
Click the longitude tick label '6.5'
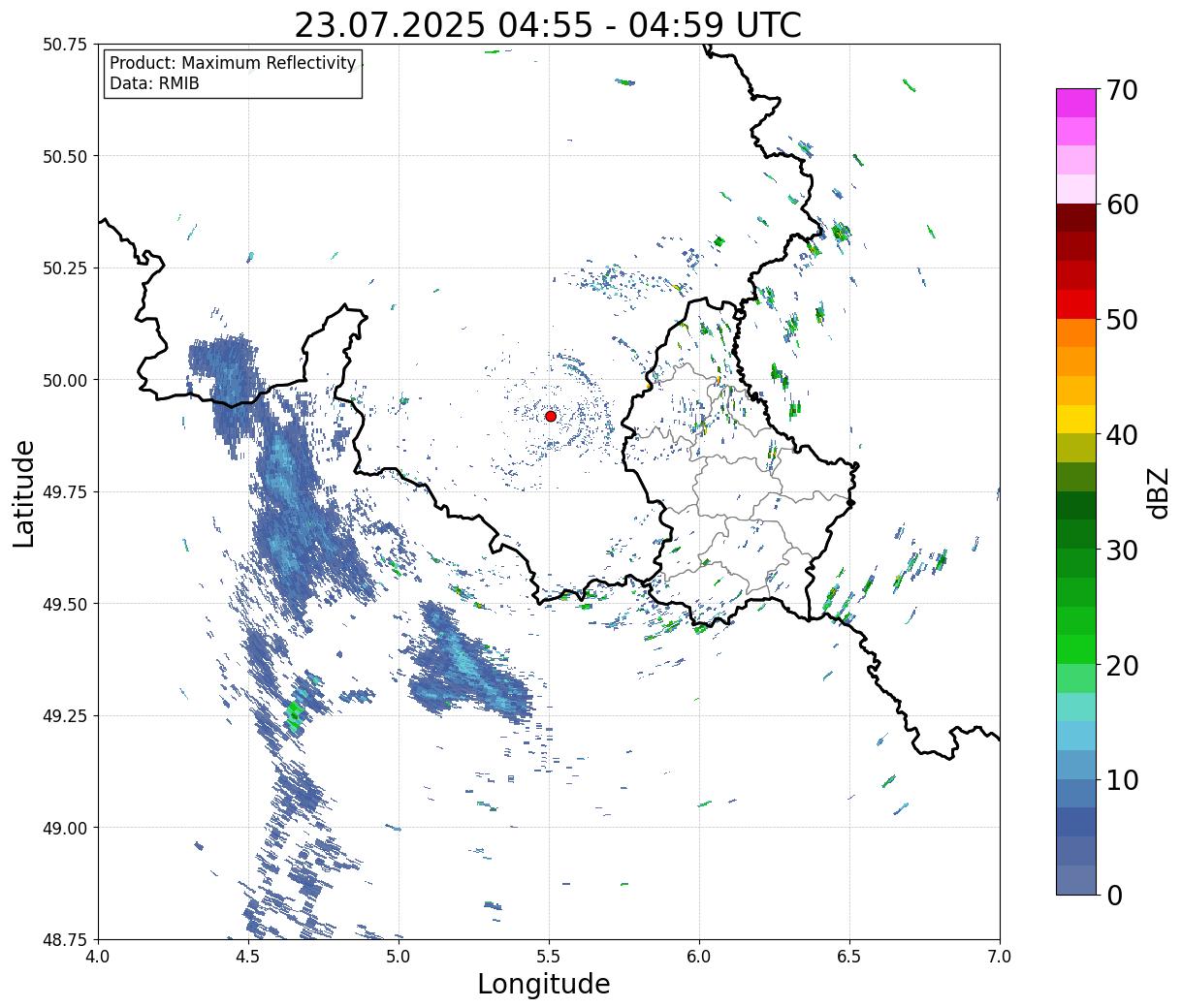(849, 957)
